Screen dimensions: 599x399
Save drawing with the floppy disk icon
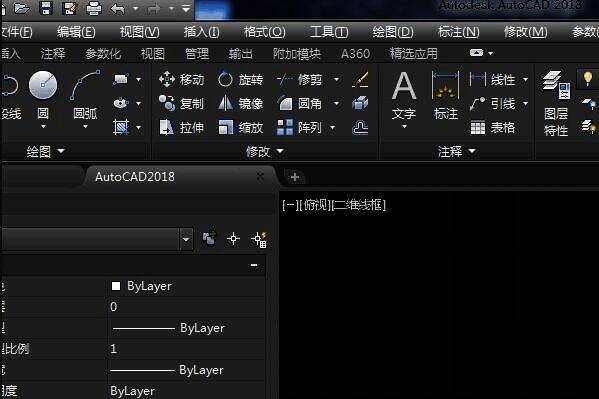[x=46, y=8]
